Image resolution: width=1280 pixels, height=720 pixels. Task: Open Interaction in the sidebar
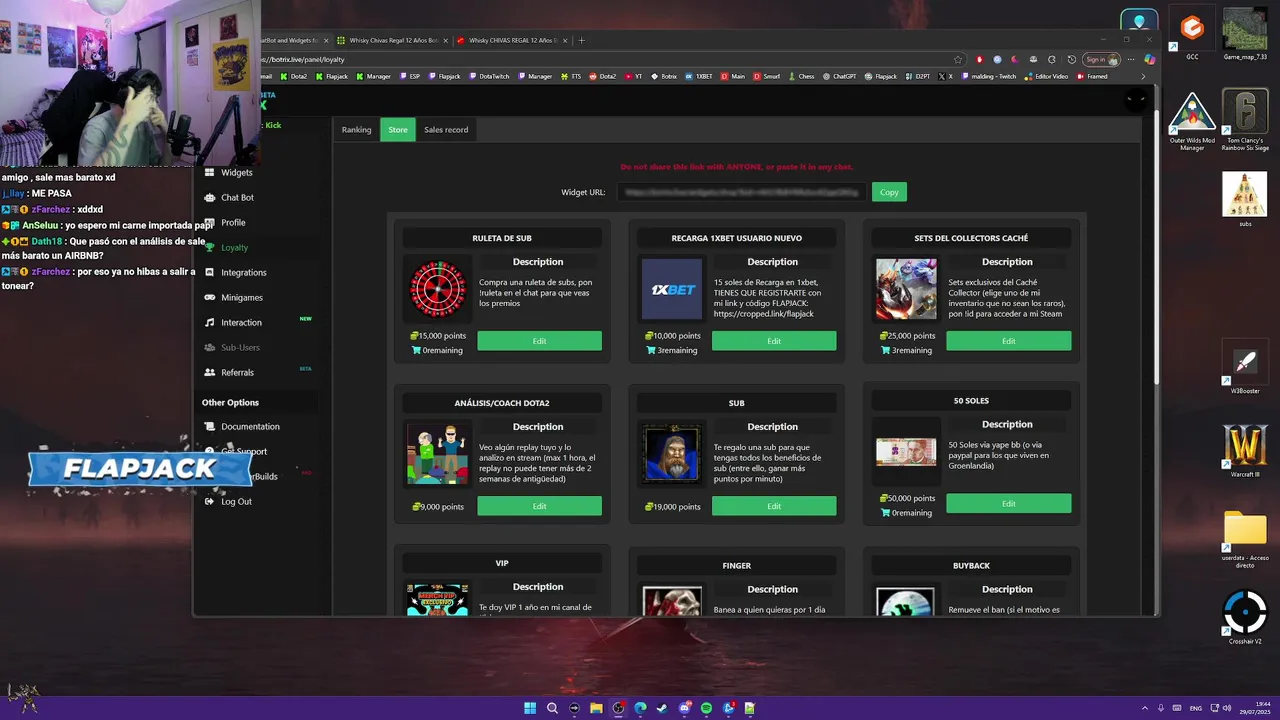pos(241,323)
